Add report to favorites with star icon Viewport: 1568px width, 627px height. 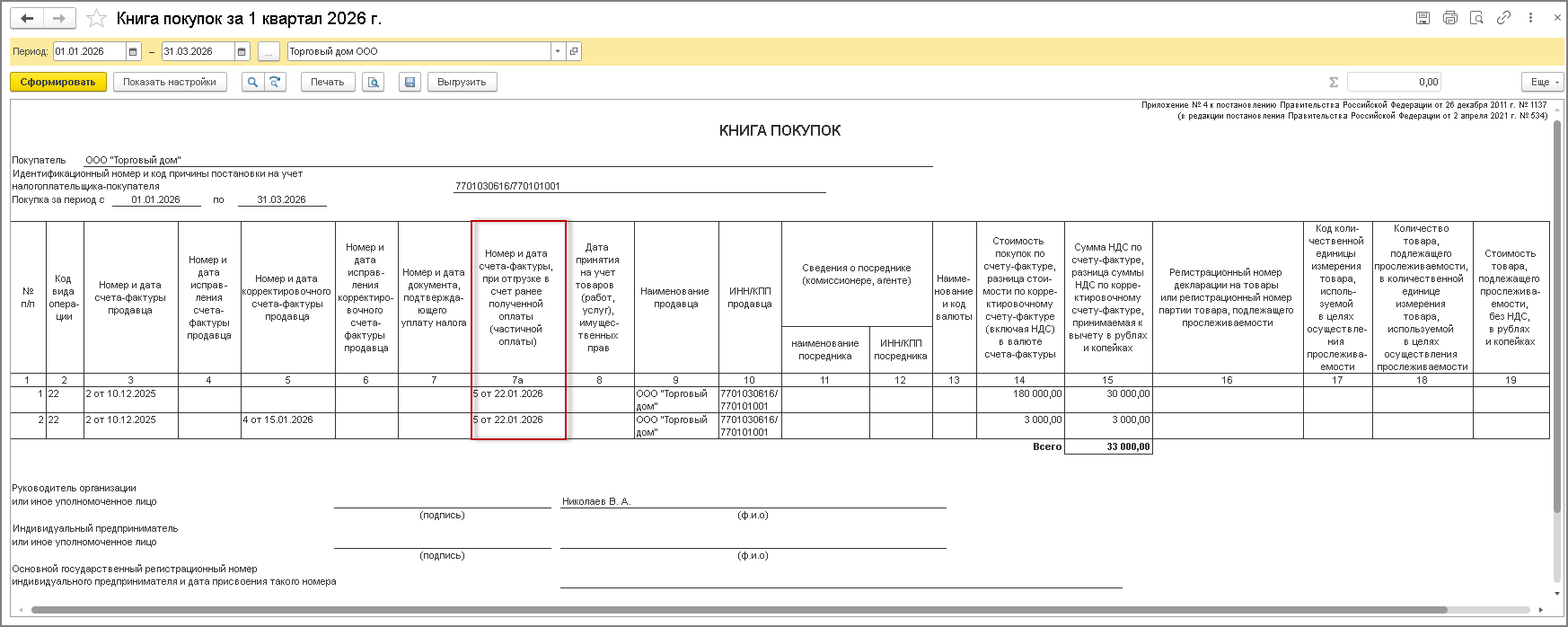(x=96, y=18)
